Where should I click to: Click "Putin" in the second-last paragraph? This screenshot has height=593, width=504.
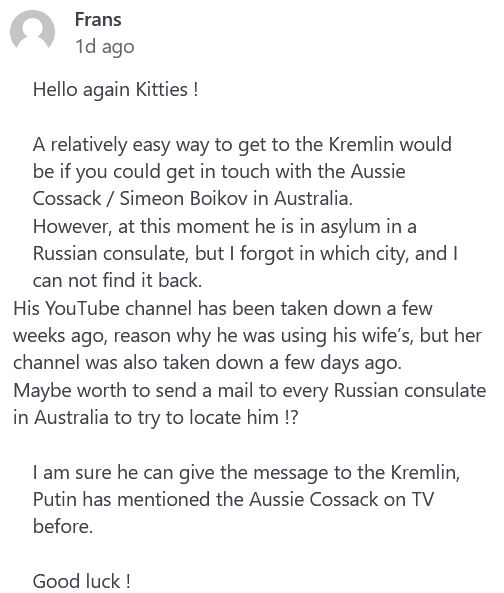[55, 499]
